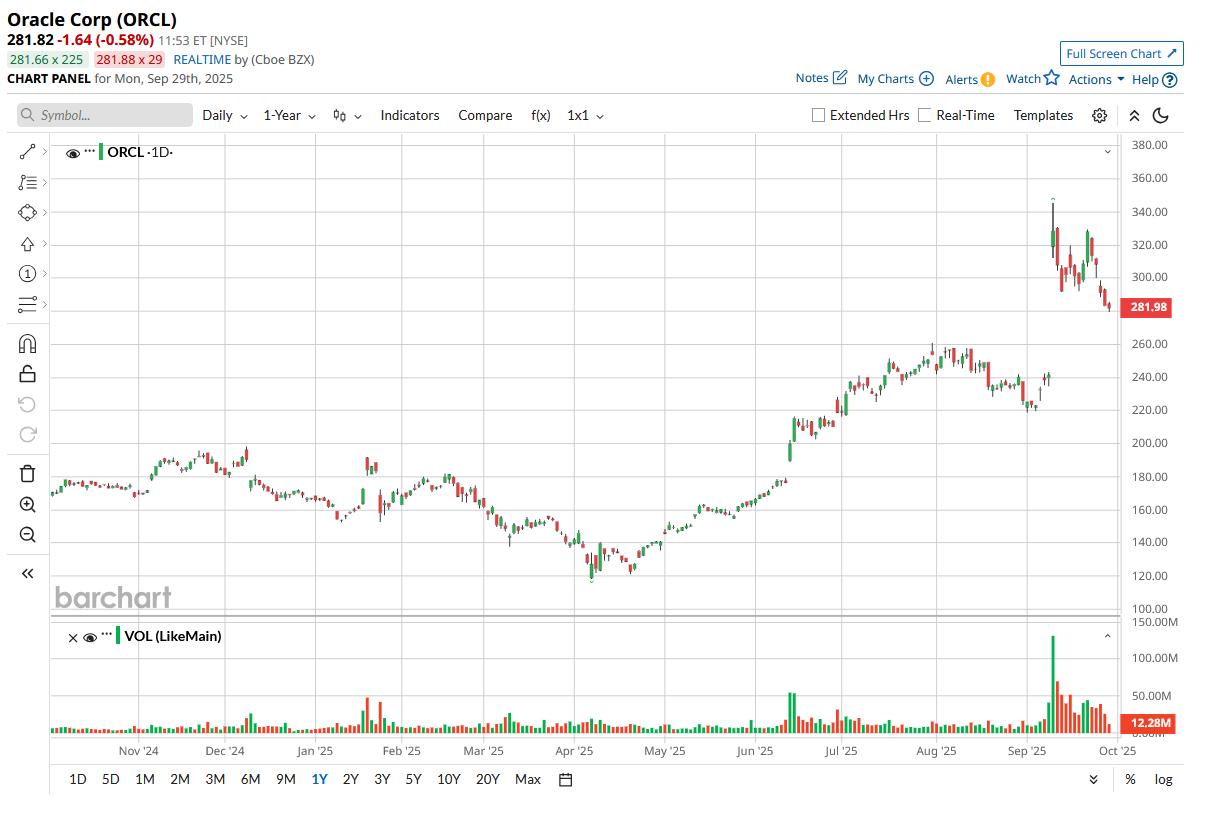The width and height of the screenshot is (1208, 821).
Task: Open the horizontal lines tool group
Action: pos(27,305)
